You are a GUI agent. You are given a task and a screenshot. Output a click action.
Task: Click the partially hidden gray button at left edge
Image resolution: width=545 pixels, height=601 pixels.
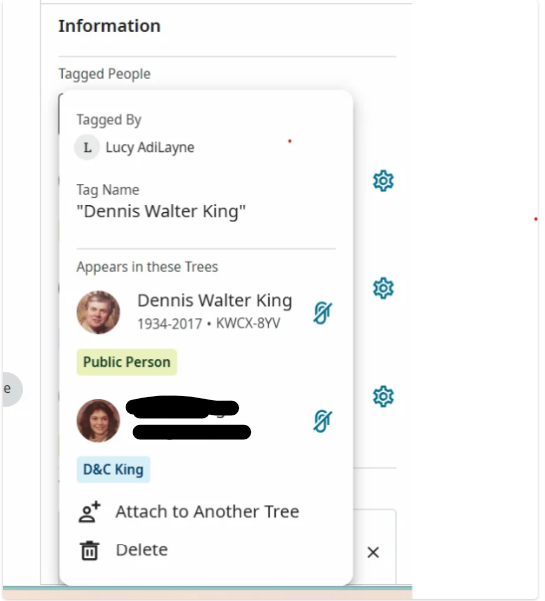click(12, 389)
